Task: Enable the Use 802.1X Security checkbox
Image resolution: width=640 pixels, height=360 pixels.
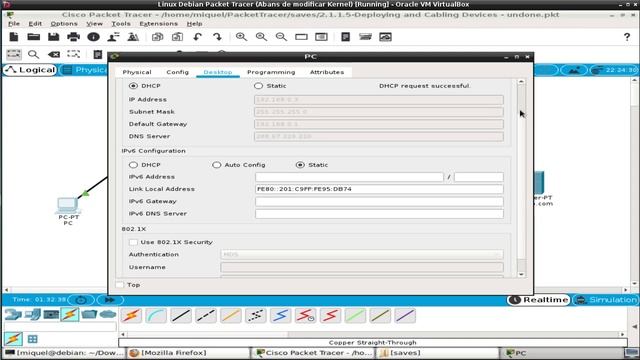Action: tap(133, 242)
